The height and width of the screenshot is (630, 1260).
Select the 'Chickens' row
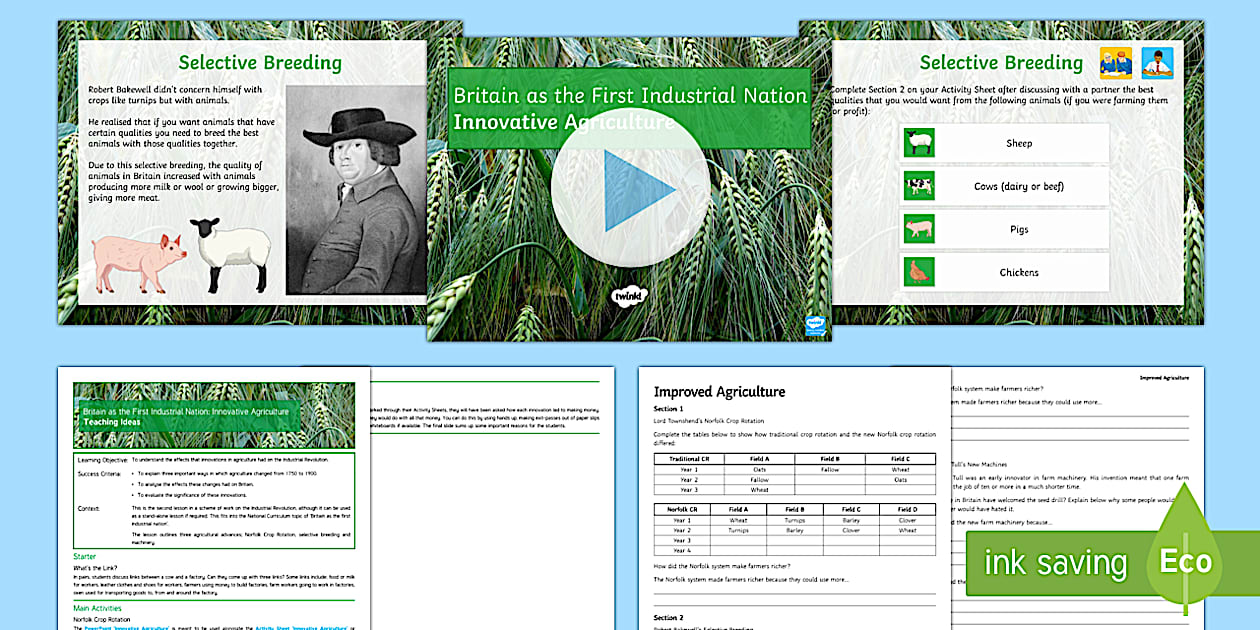click(x=1018, y=272)
